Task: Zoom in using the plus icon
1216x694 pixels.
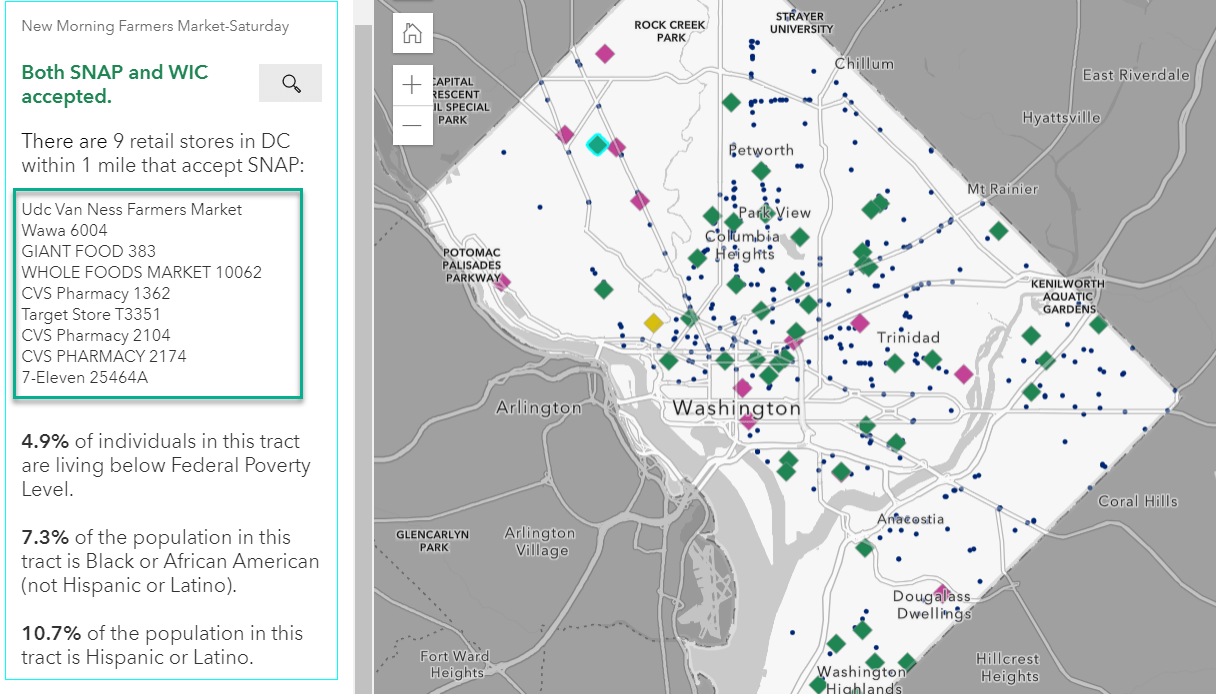Action: pos(412,85)
